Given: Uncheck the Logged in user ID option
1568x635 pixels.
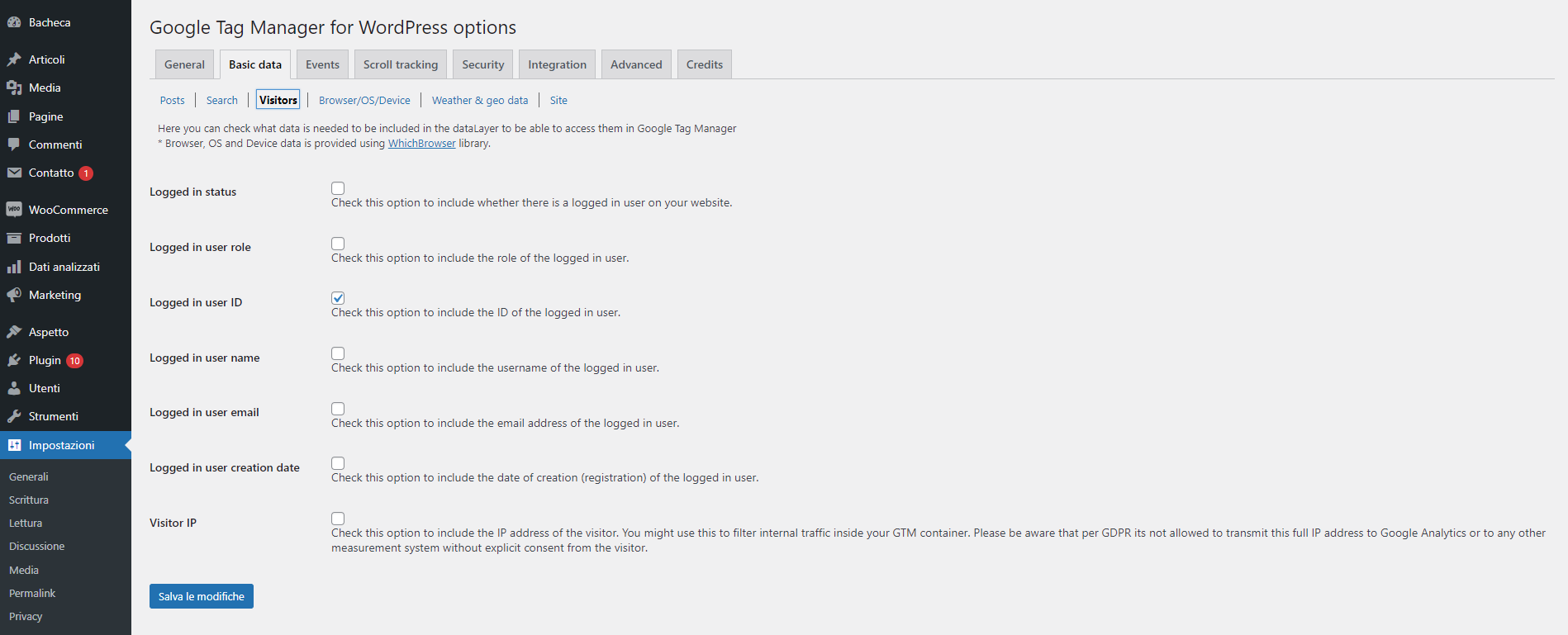Looking at the screenshot, I should pos(338,298).
